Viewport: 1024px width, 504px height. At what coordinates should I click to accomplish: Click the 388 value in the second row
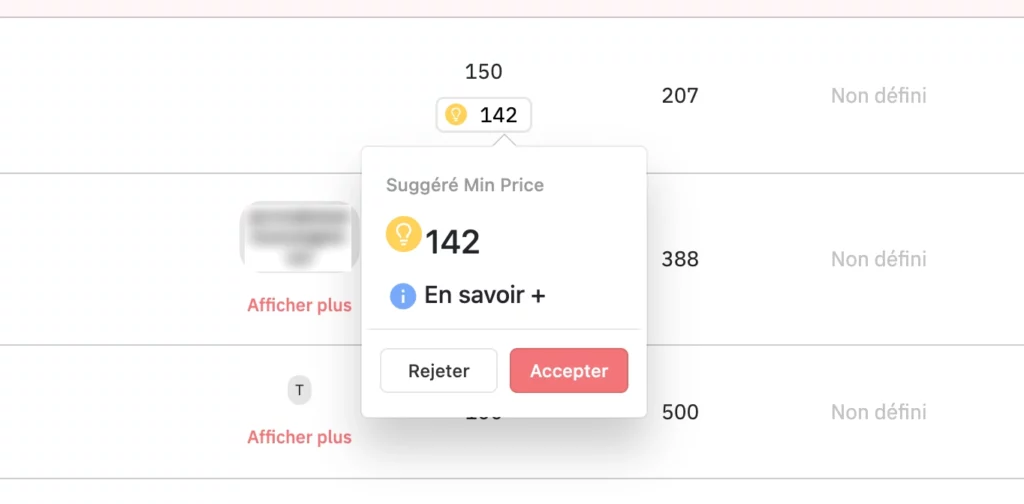680,259
